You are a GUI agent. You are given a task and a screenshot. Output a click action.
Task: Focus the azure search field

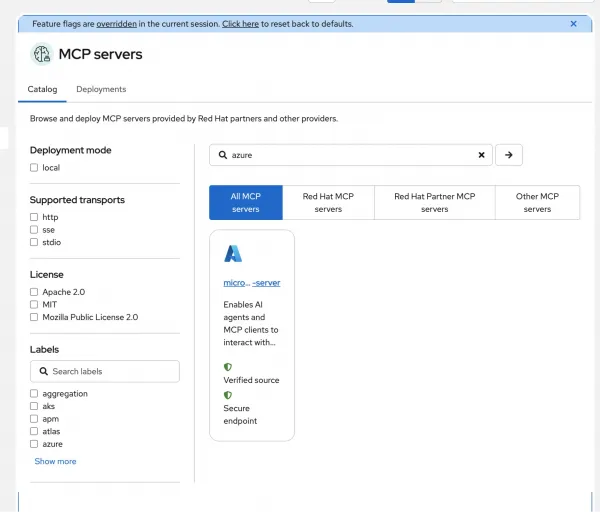(x=351, y=155)
